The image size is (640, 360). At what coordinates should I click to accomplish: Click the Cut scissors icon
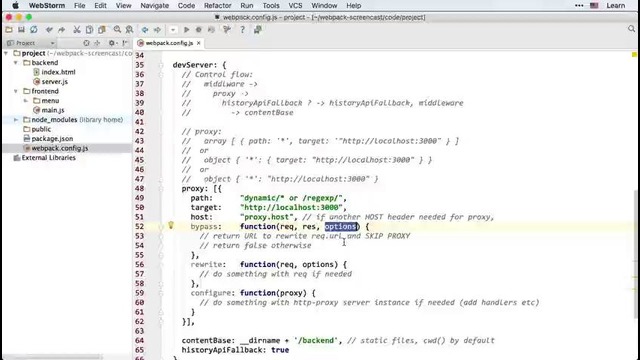coord(77,30)
